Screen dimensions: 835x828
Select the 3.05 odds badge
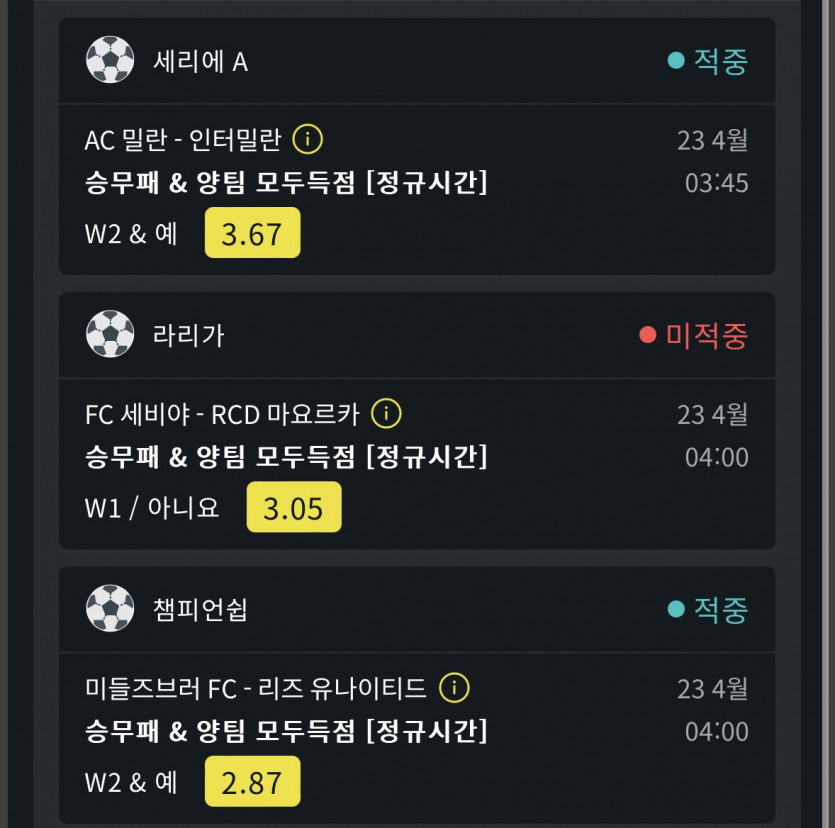[293, 507]
